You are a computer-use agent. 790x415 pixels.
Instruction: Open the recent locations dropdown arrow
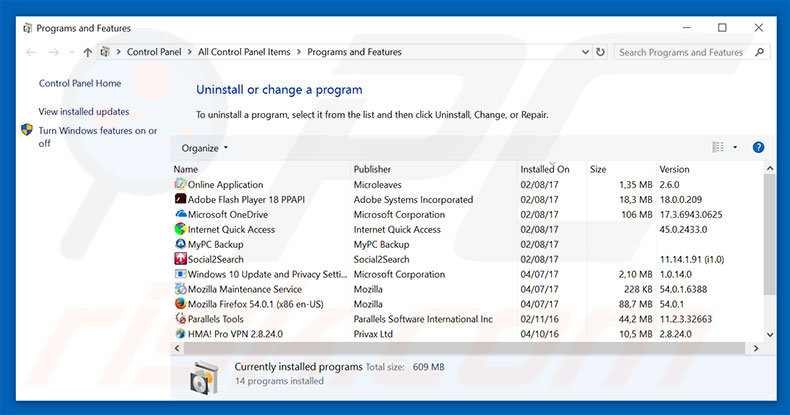click(x=71, y=52)
